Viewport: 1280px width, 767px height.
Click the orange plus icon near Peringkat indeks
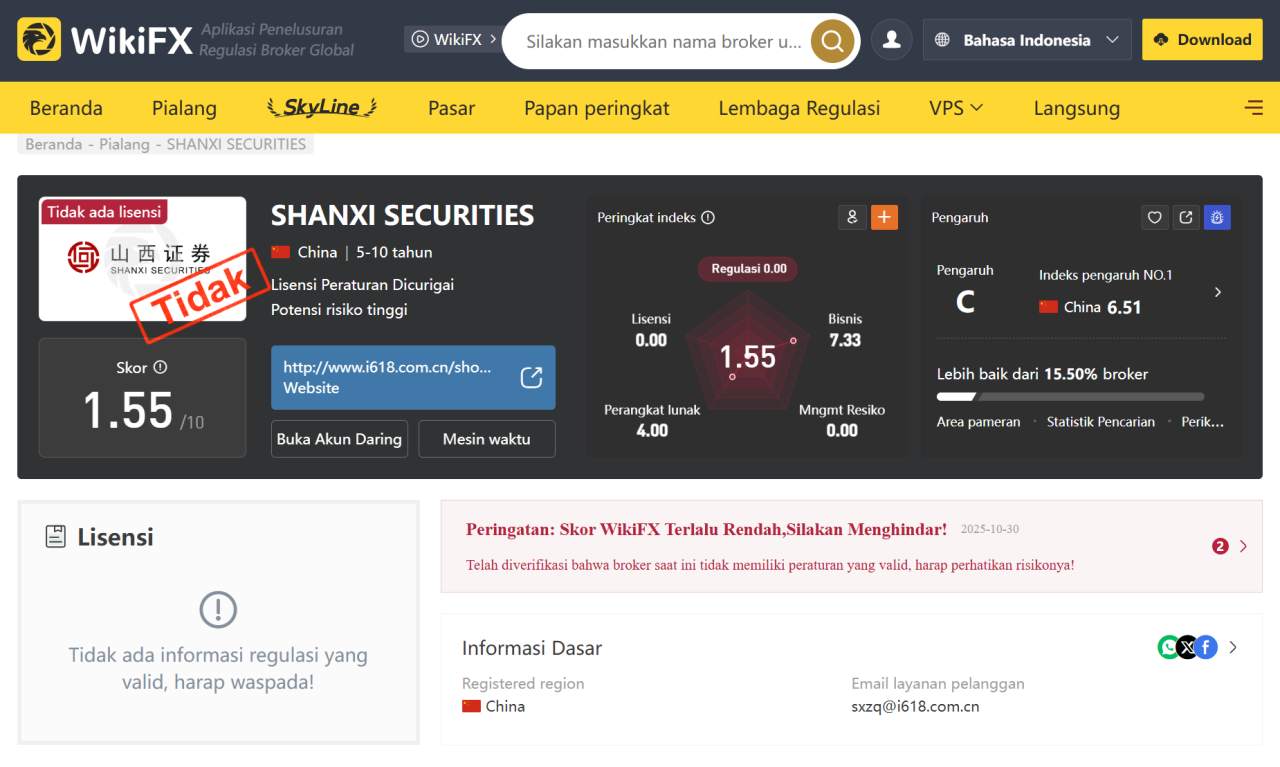(884, 217)
